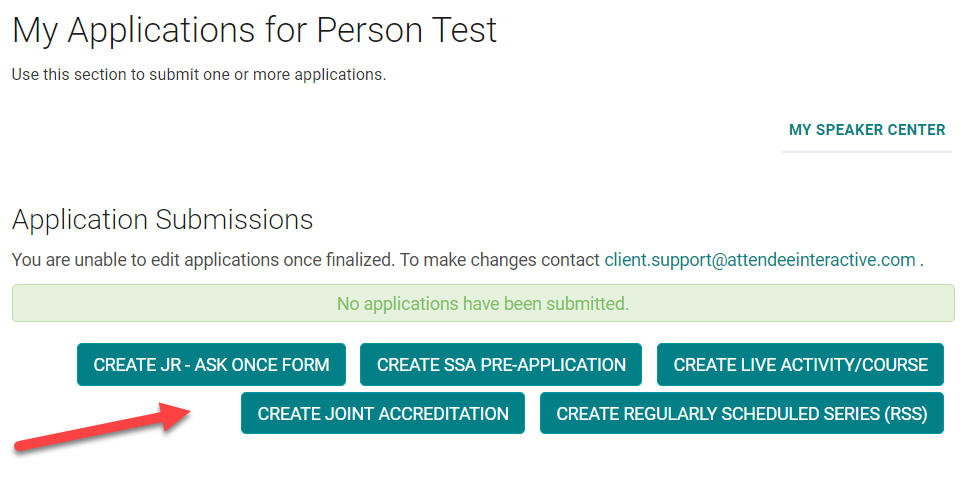Screen dimensions: 963x489
Task: Open the My Speaker Center page
Action: point(866,130)
